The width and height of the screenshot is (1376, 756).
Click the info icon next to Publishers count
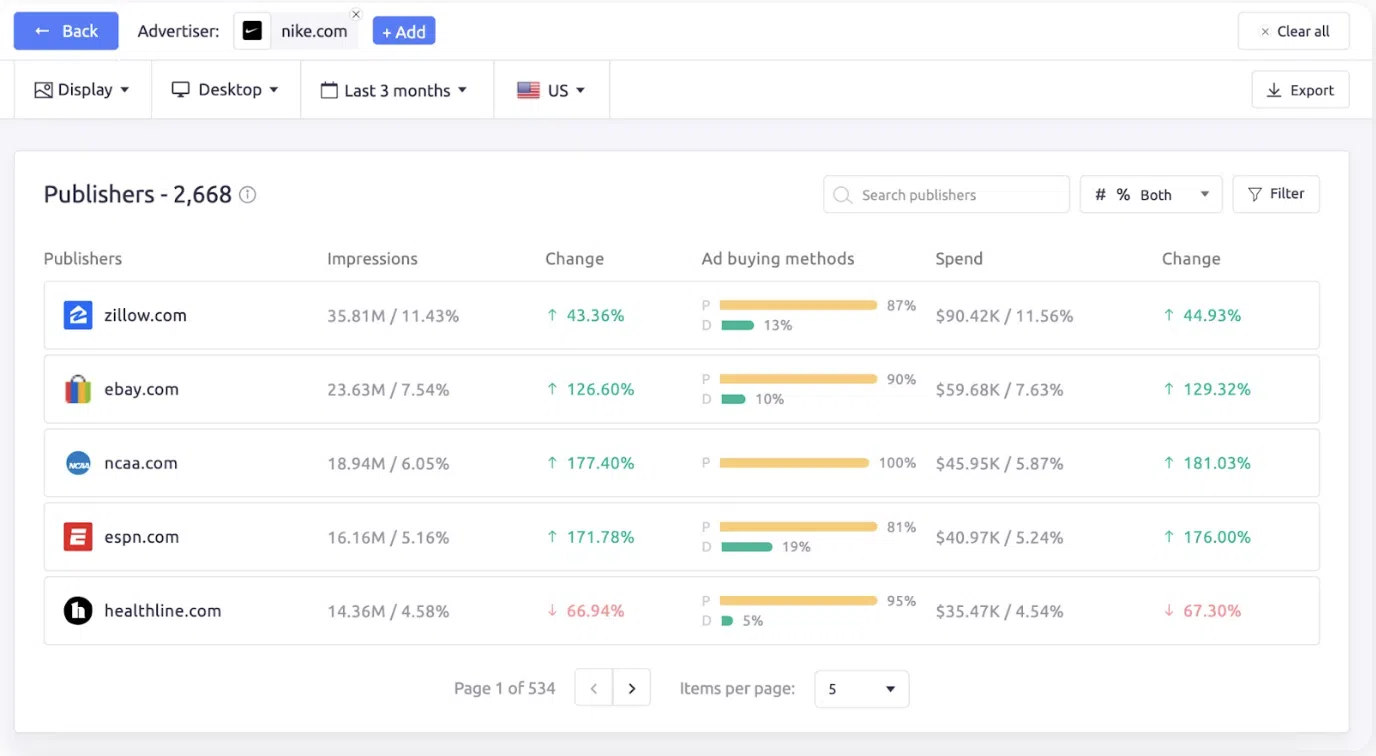[248, 195]
